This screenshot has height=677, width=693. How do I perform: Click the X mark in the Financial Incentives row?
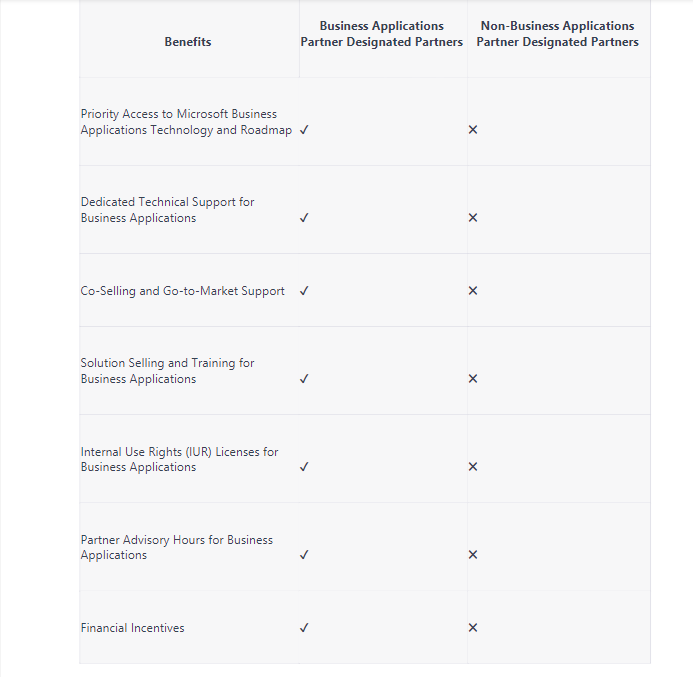(473, 628)
